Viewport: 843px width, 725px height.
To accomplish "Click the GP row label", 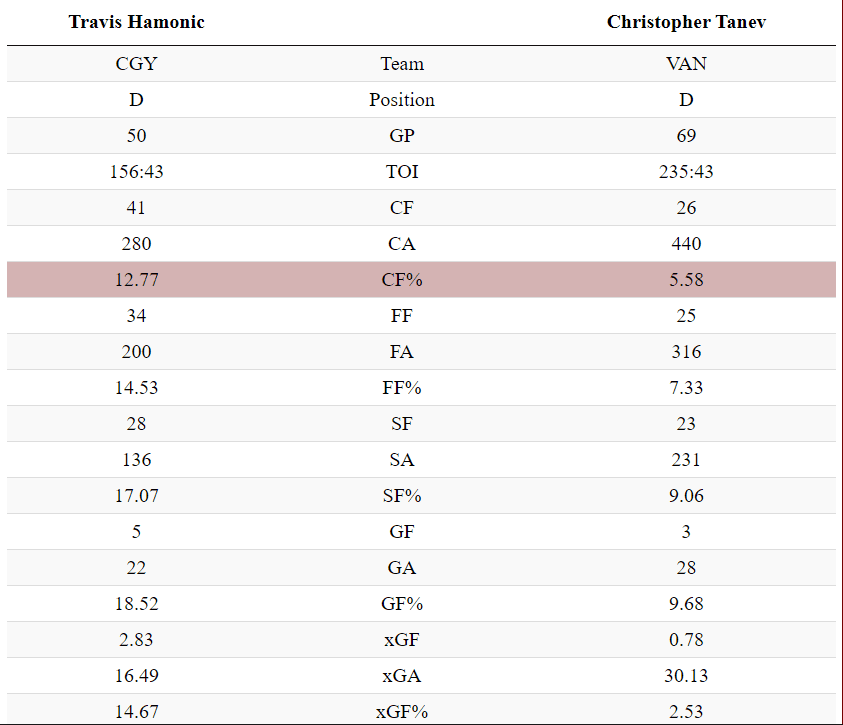I will (x=402, y=136).
